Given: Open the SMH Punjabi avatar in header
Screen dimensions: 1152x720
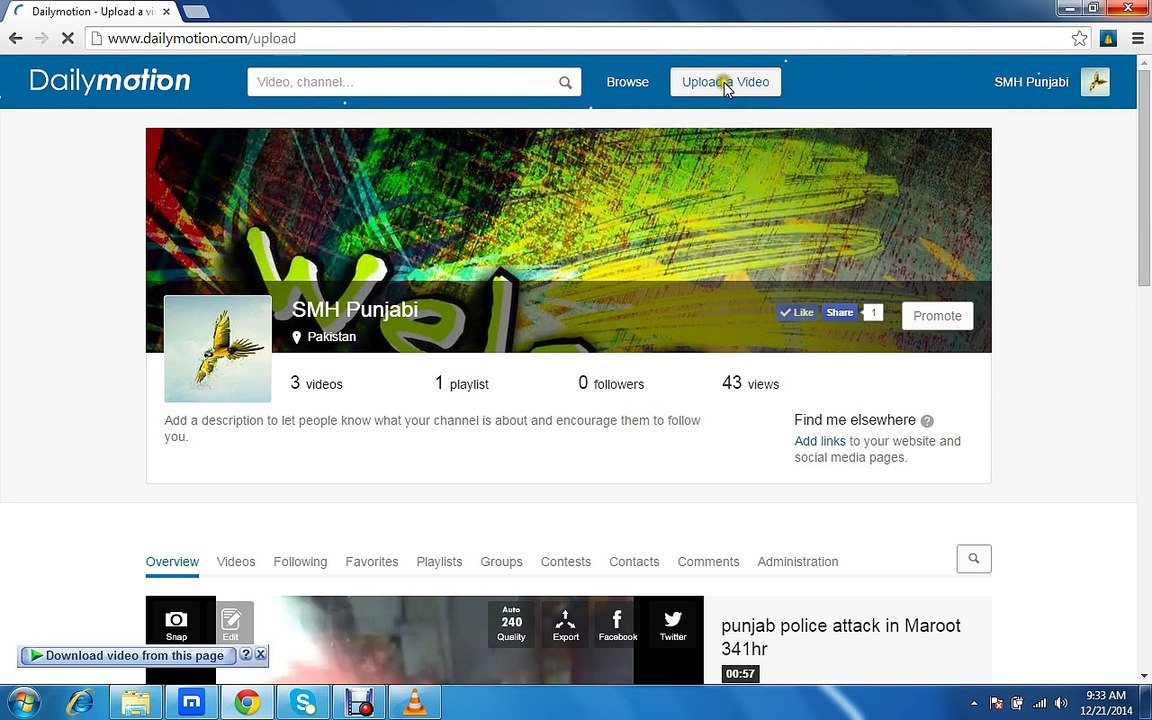Looking at the screenshot, I should coord(1095,82).
